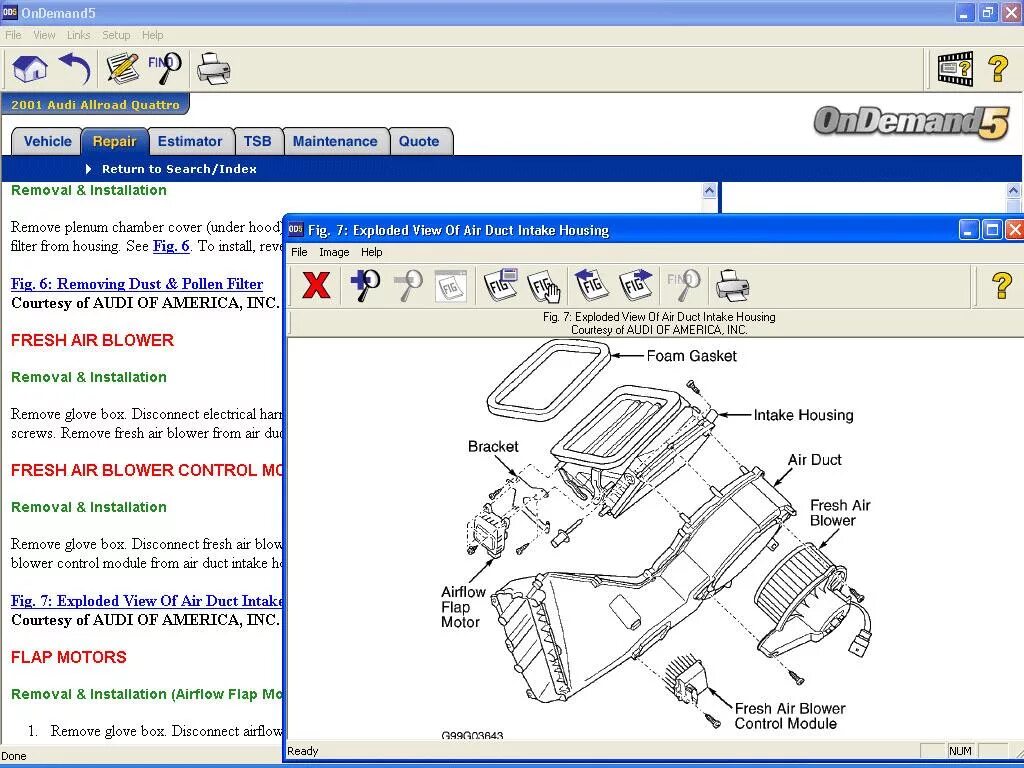Open the inline Fig. 6 link
This screenshot has height=768, width=1024.
171,246
